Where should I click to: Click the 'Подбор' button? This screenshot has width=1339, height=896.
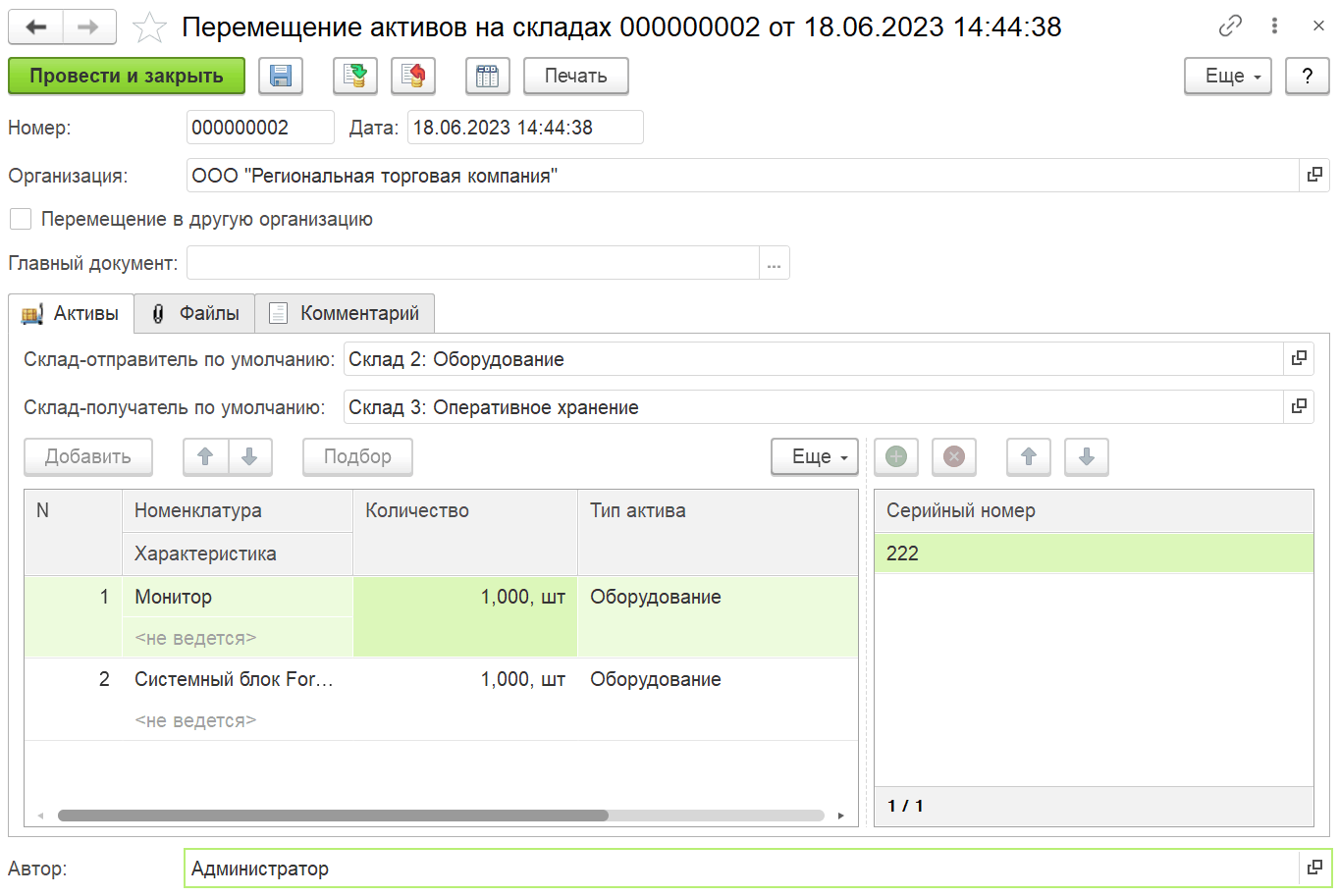(x=357, y=456)
